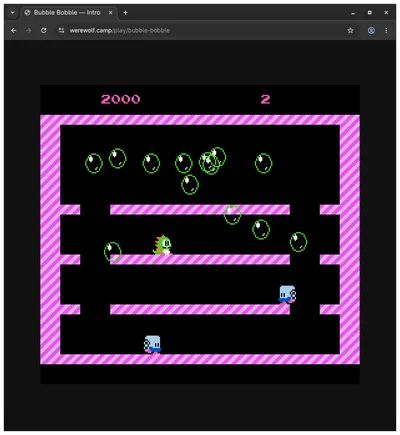The height and width of the screenshot is (435, 400).
Task: Open a new tab with plus button
Action: pyautogui.click(x=125, y=13)
